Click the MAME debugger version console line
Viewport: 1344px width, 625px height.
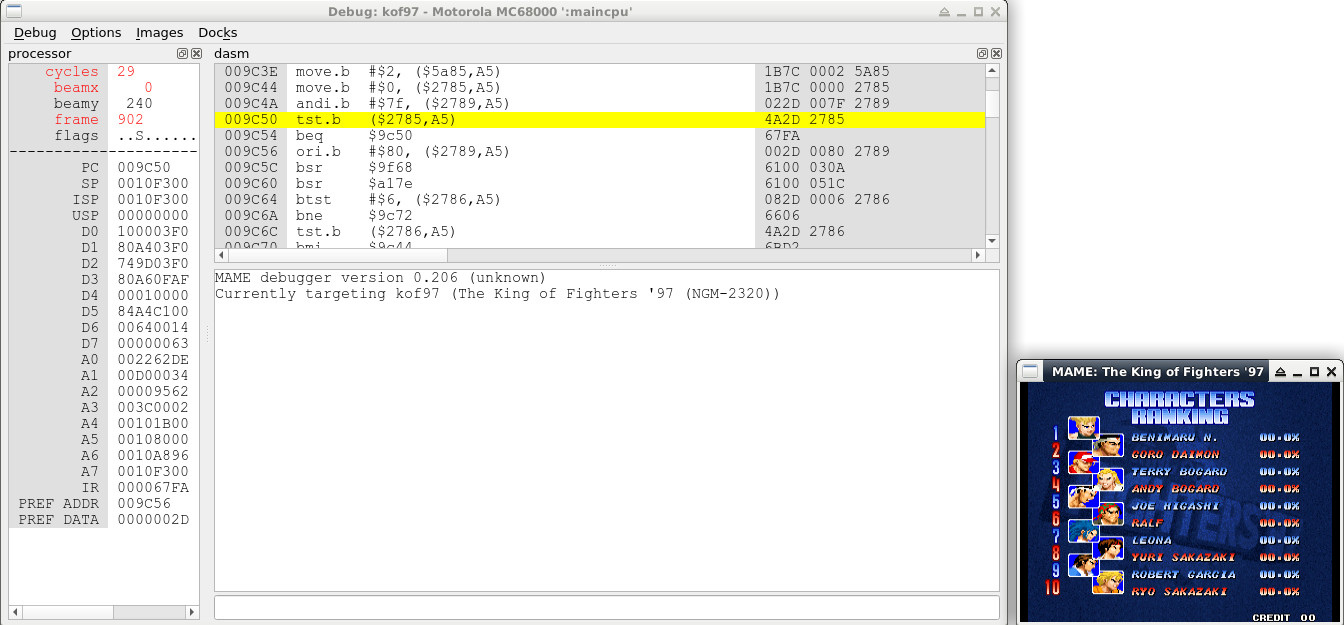click(x=381, y=277)
